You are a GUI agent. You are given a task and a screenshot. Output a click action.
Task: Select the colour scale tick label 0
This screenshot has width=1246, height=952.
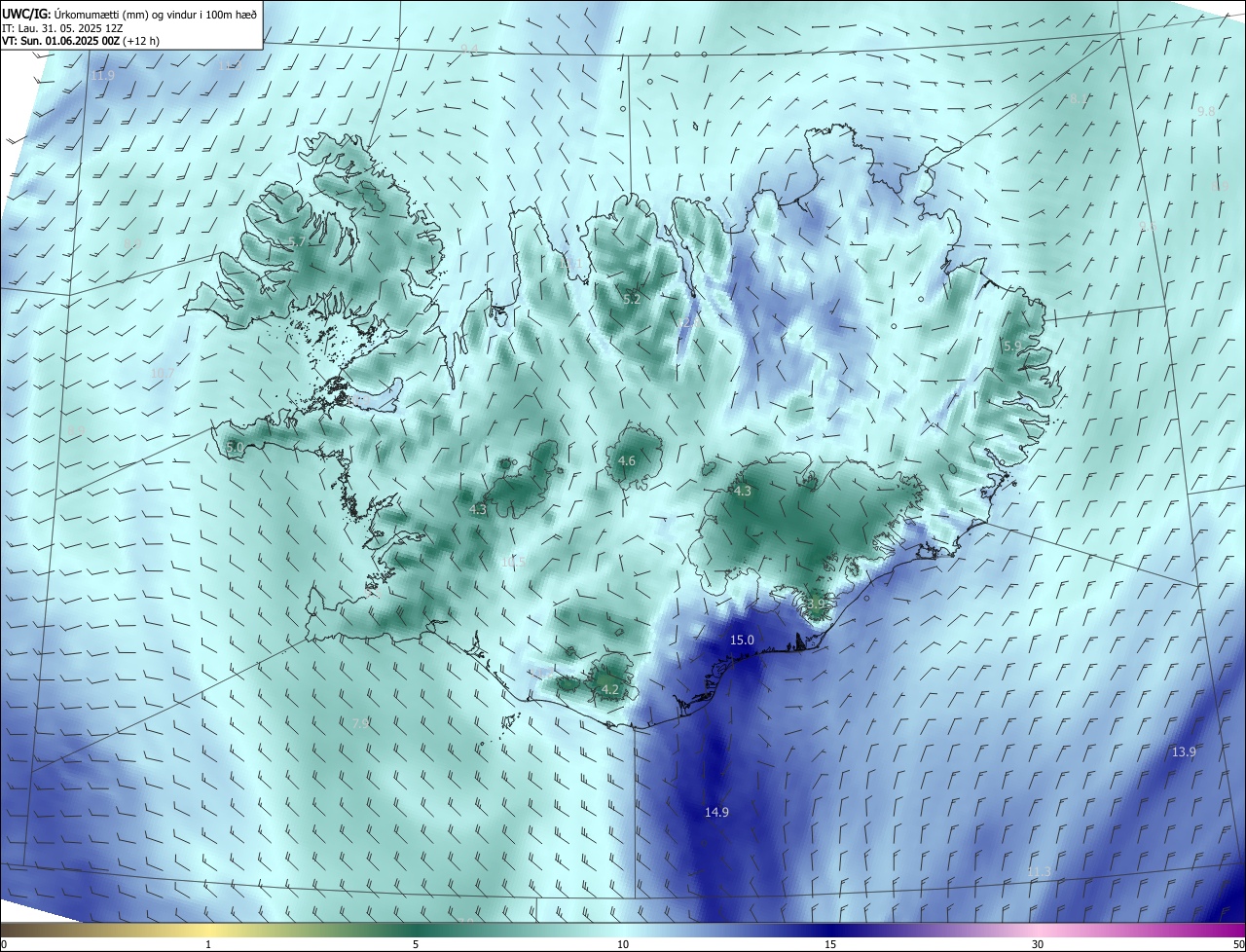pyautogui.click(x=4, y=944)
